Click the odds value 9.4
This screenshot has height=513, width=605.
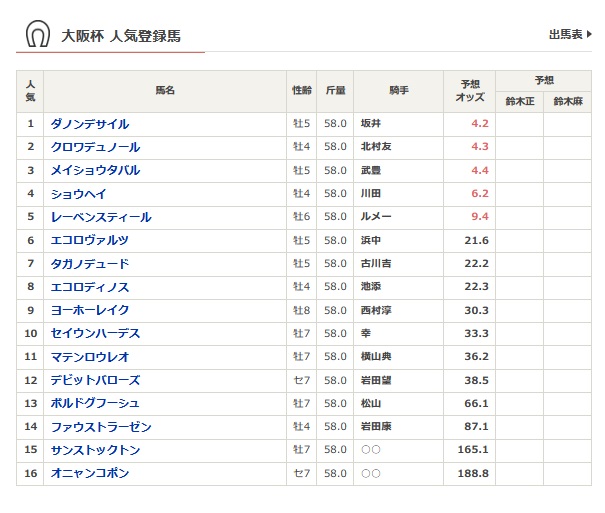coord(480,216)
